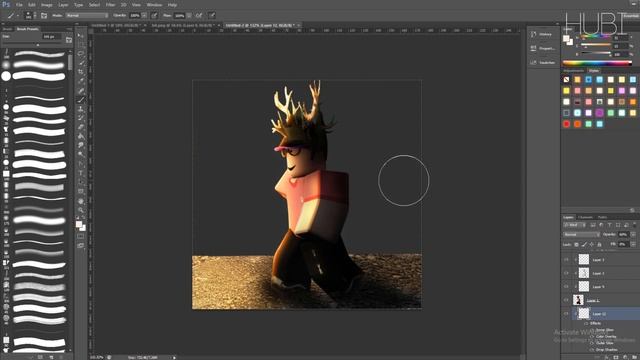Screen dimensions: 640x360
Task: Toggle Quick Mask mode in toolbox
Action: (81, 236)
